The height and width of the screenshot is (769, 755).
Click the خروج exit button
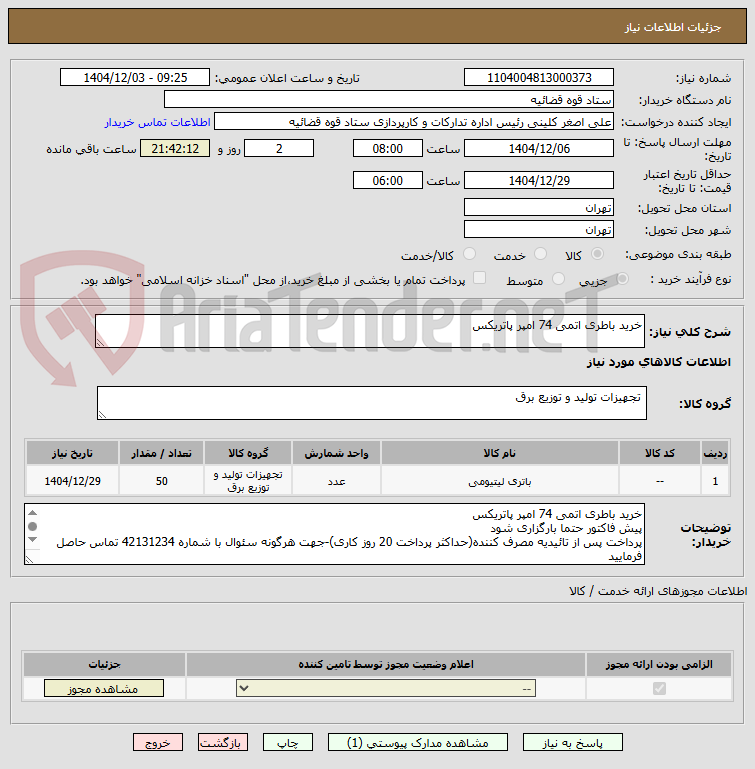pyautogui.click(x=157, y=743)
